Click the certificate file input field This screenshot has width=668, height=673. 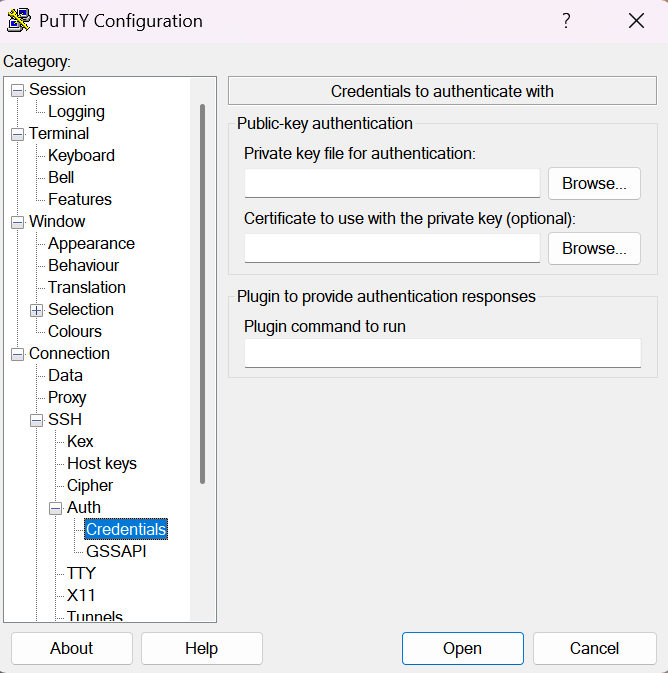tap(392, 248)
